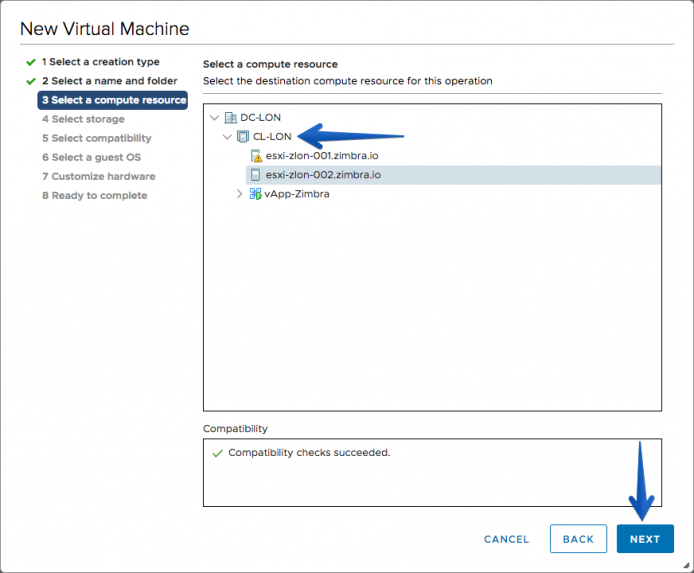Click the Compatibility section label
The width and height of the screenshot is (694, 573).
(x=235, y=429)
